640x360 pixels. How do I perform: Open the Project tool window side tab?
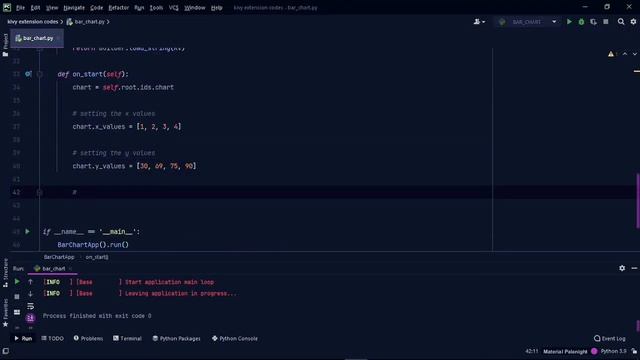pos(5,44)
